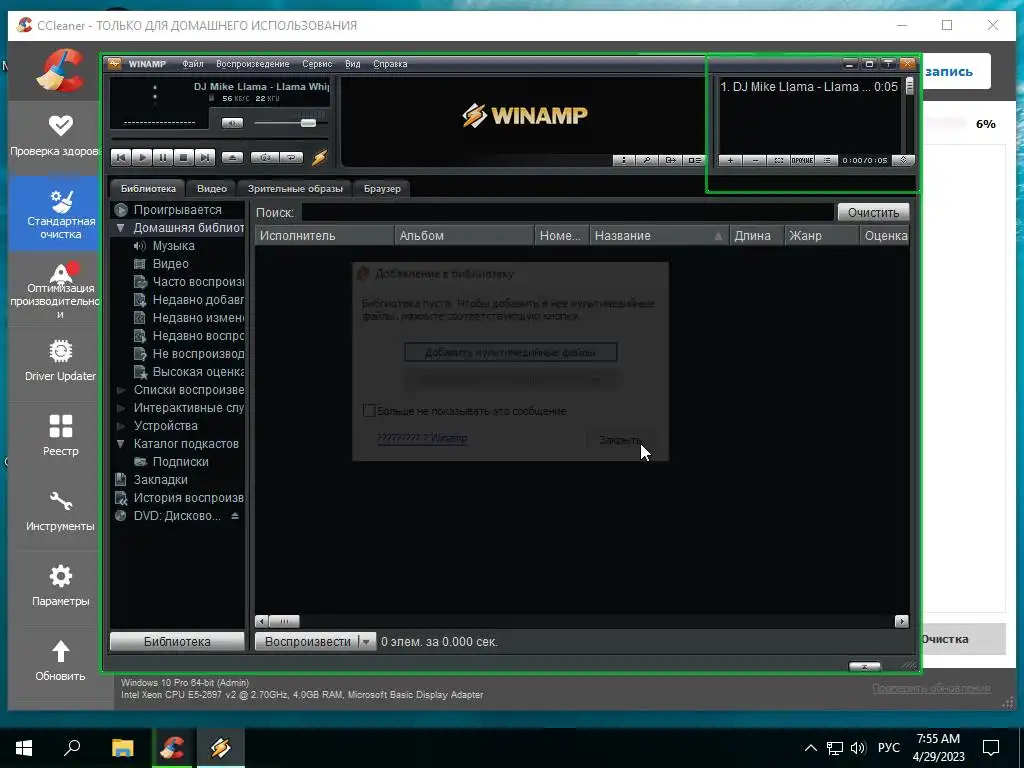Open the Файл menu in Winamp

193,64
